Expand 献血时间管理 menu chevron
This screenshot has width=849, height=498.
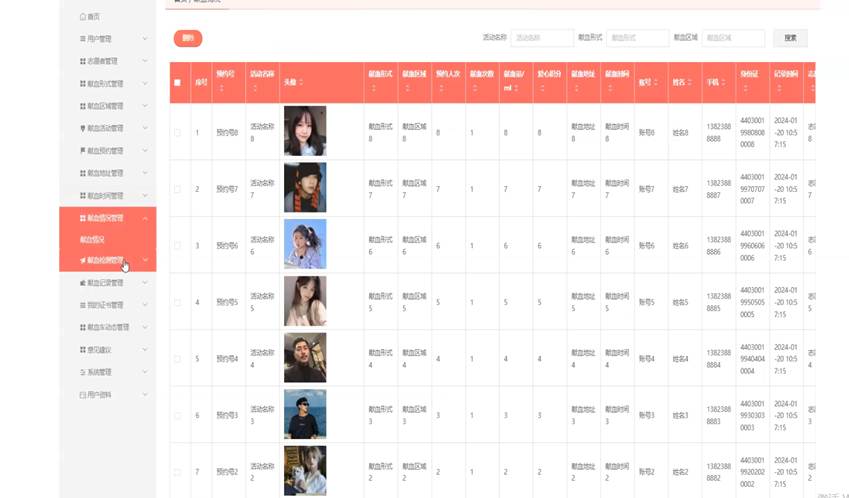tap(145, 195)
